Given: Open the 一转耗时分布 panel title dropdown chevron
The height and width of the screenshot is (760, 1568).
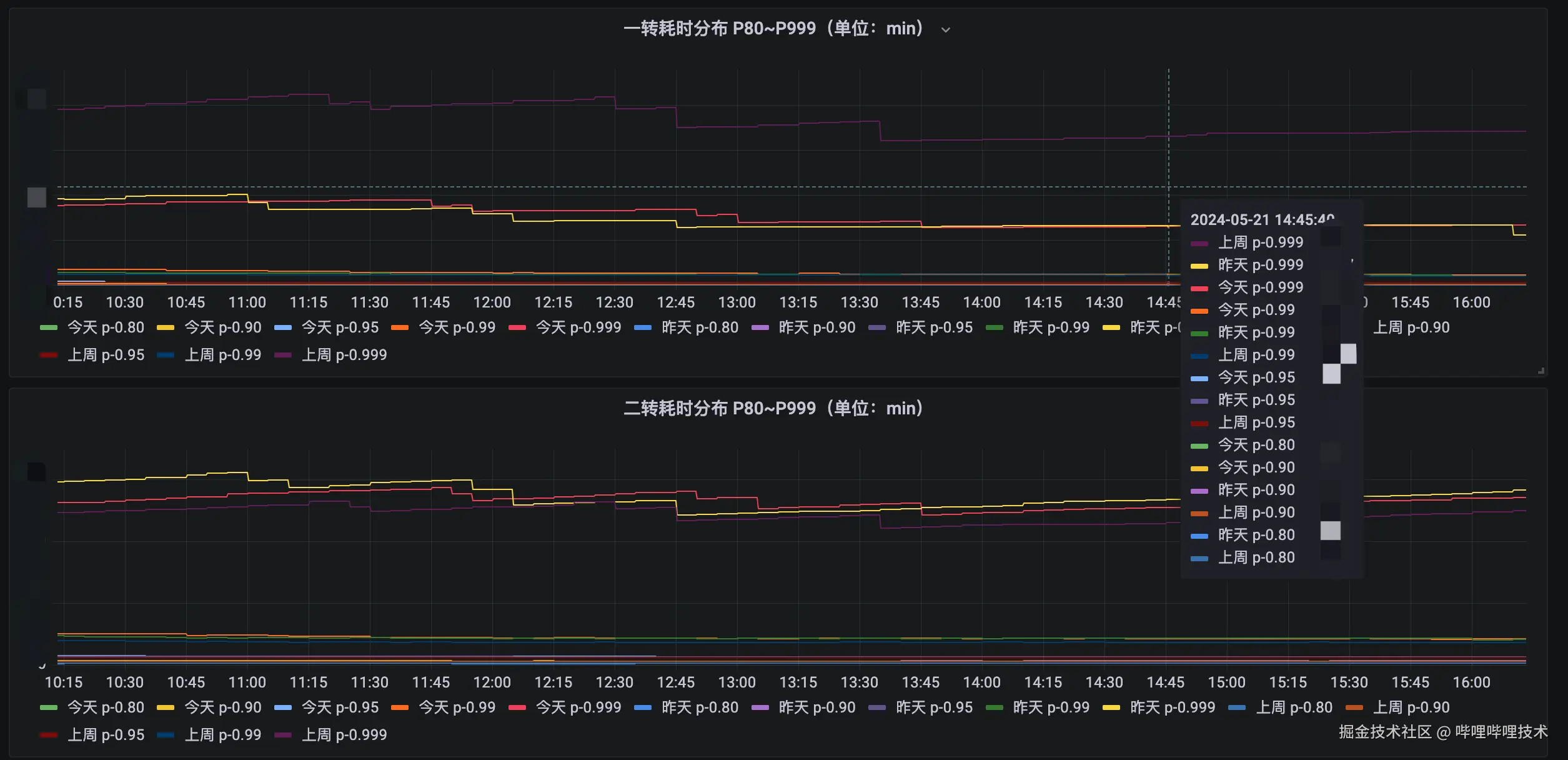Looking at the screenshot, I should click(946, 30).
